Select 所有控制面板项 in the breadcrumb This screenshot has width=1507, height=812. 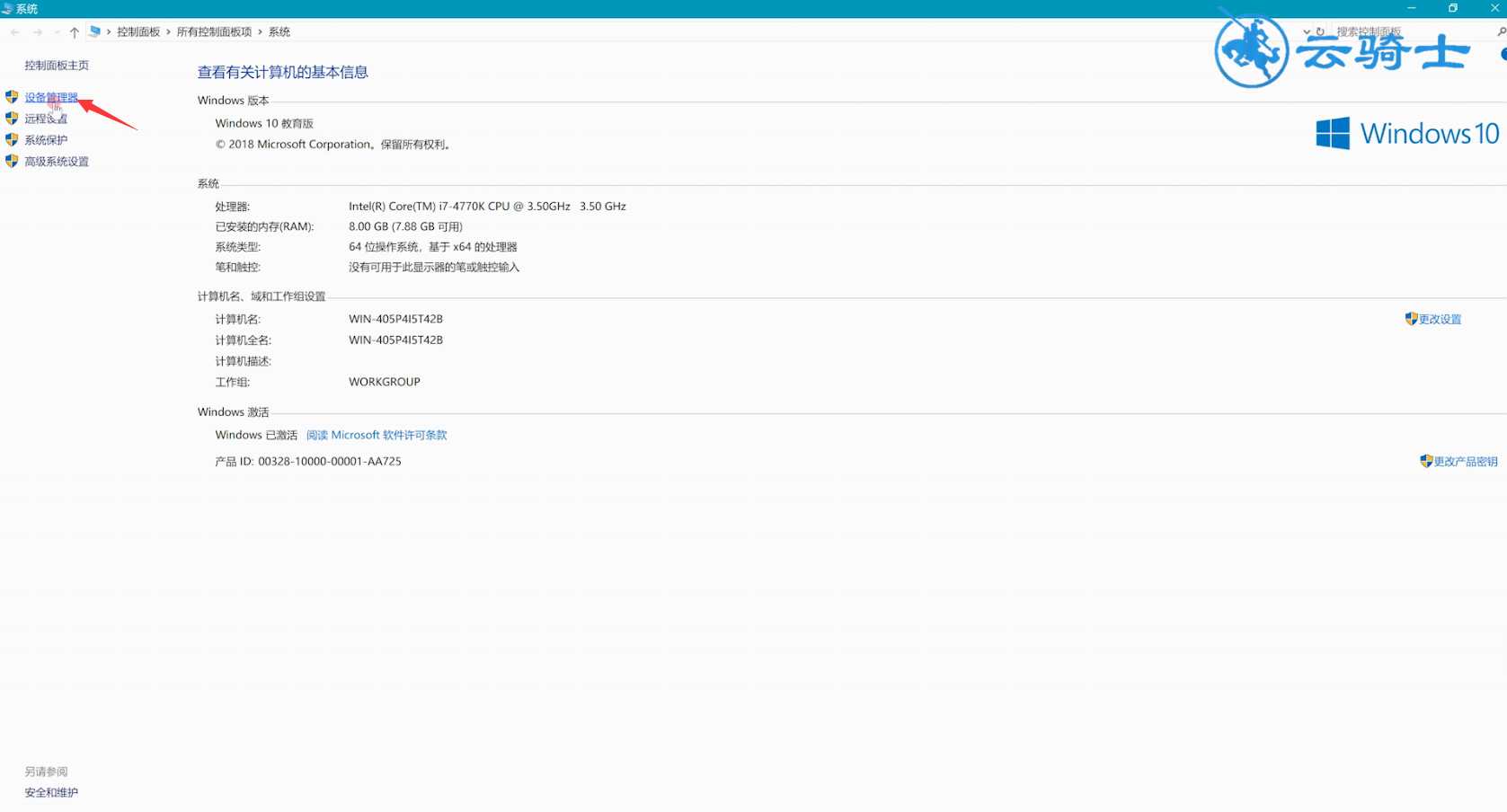click(214, 31)
